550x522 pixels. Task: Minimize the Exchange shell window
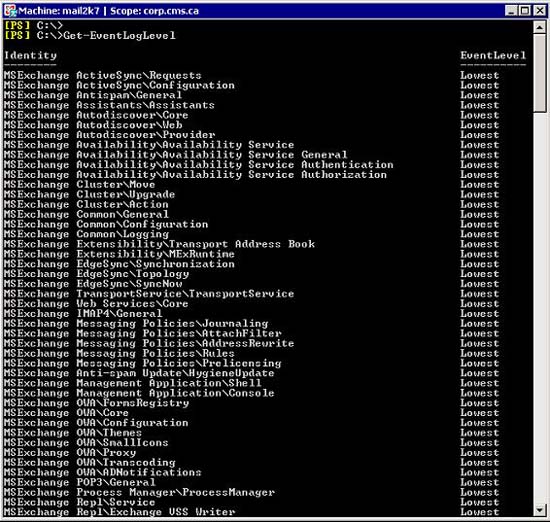511,11
